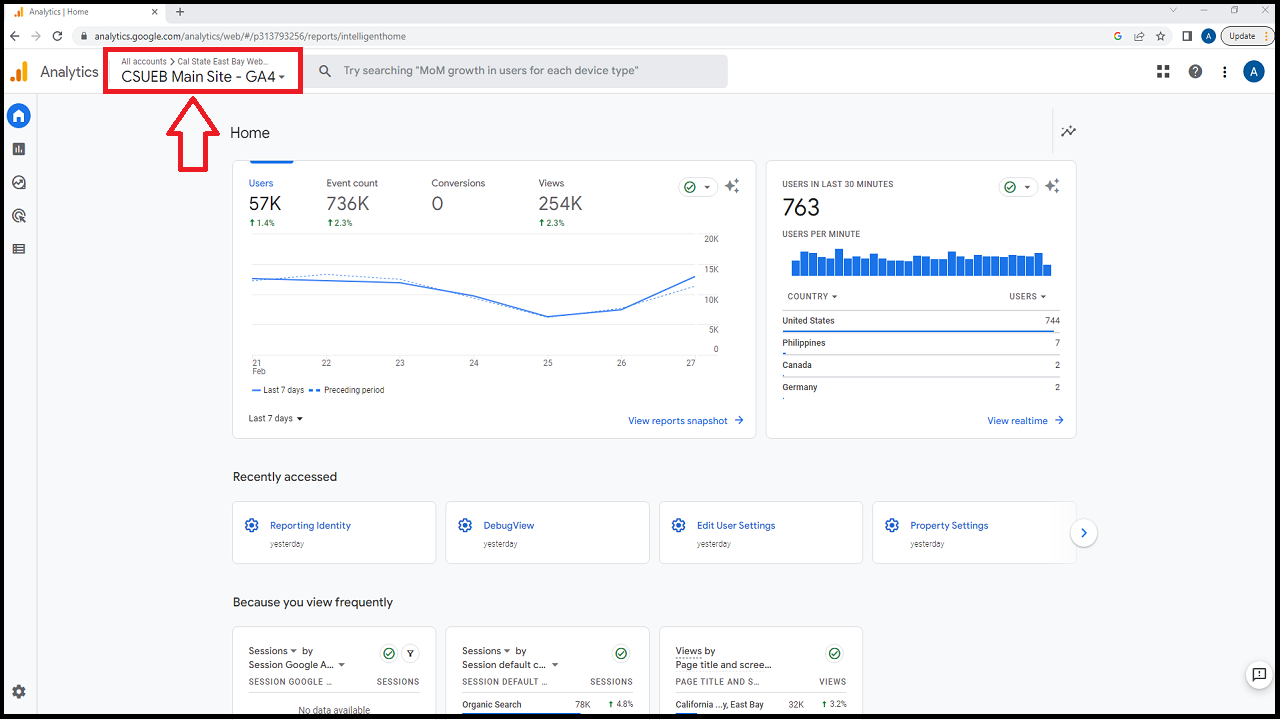
Task: Click the Google Analytics logo
Action: pyautogui.click(x=18, y=72)
